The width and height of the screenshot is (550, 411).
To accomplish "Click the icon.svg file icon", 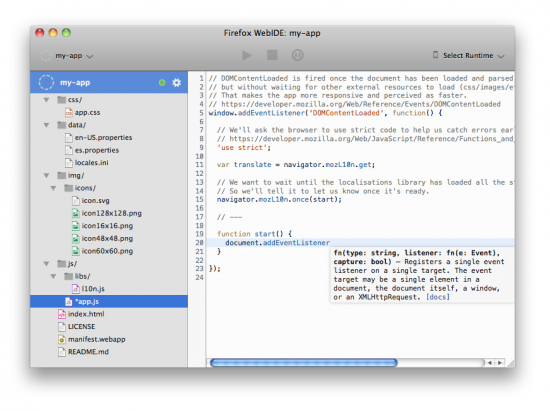I will coord(75,201).
